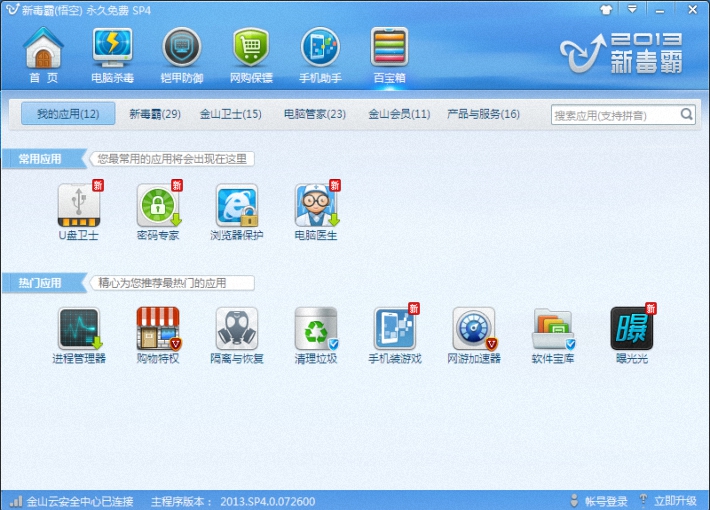
Task: Focus the 搜索应用 search box
Action: 614,115
